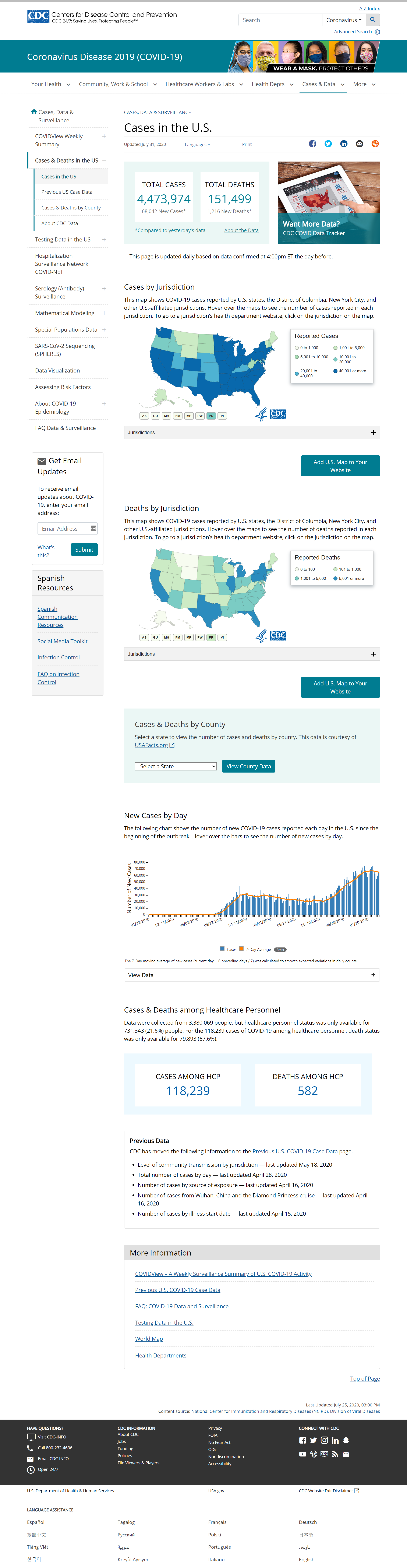The height and width of the screenshot is (1568, 407).
Task: Open CDC COVID Data Tracker thumbnail
Action: click(329, 203)
